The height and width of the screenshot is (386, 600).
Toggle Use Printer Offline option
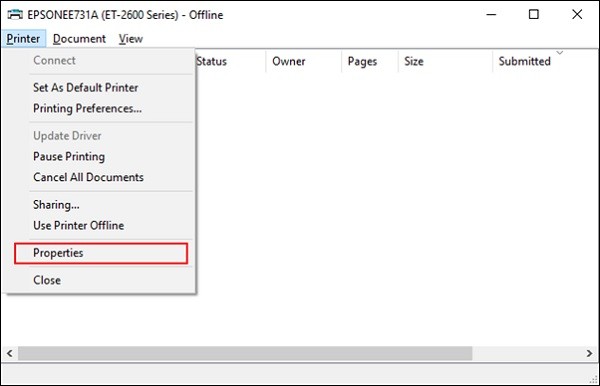tap(78, 225)
